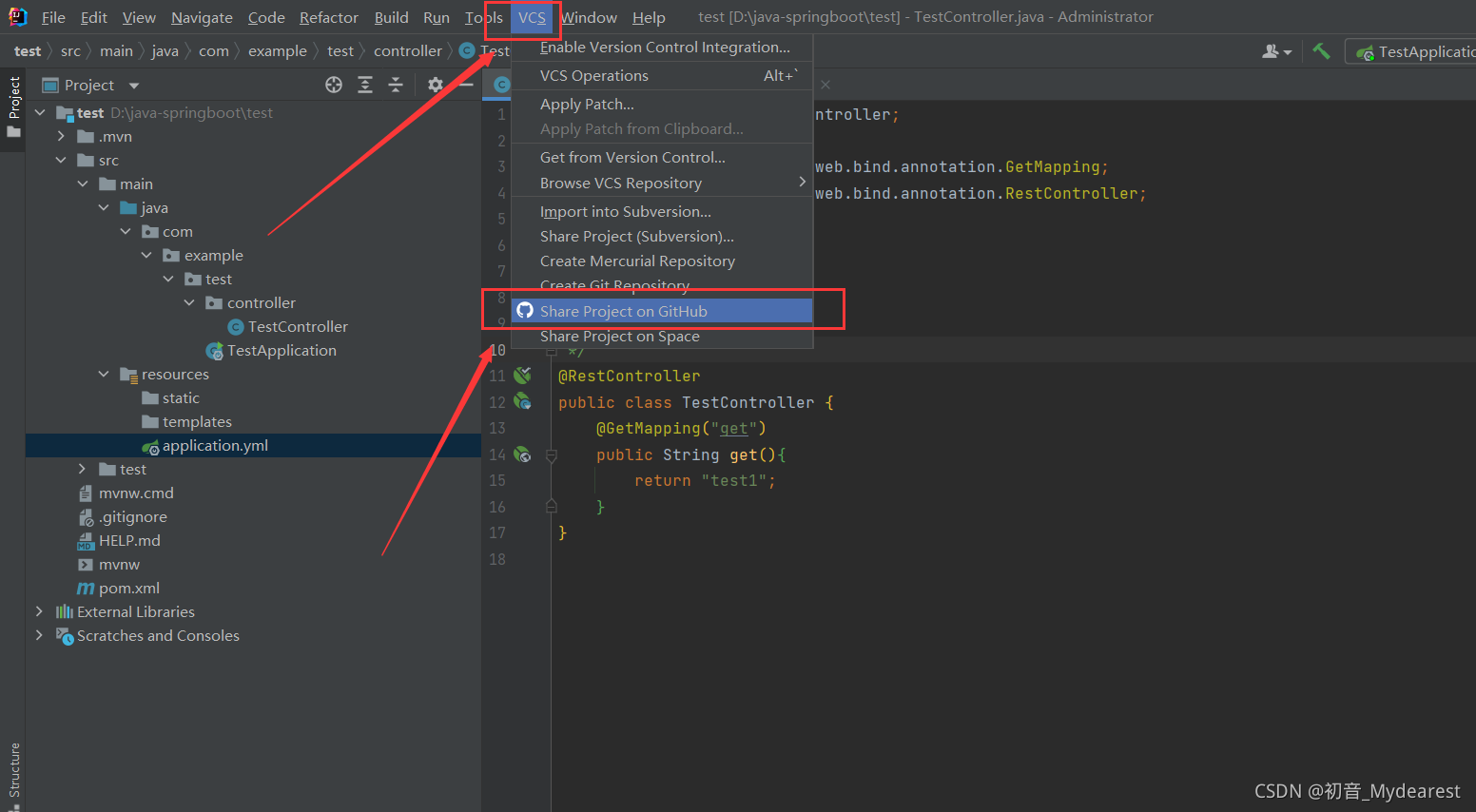Open the Project tool window side tab
Screen dimensions: 1476x812
click(x=13, y=106)
